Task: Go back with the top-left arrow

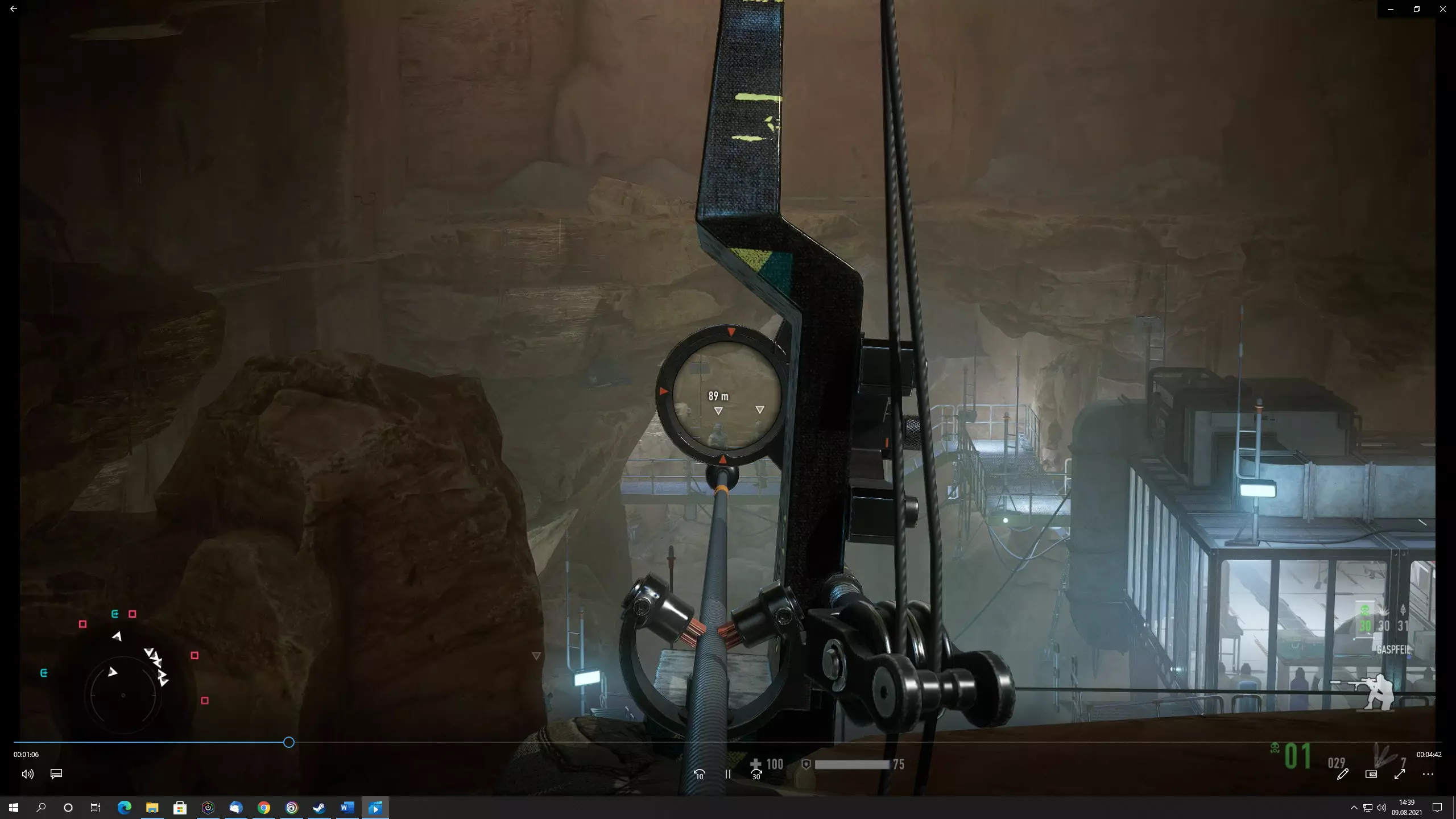Action: (14, 9)
